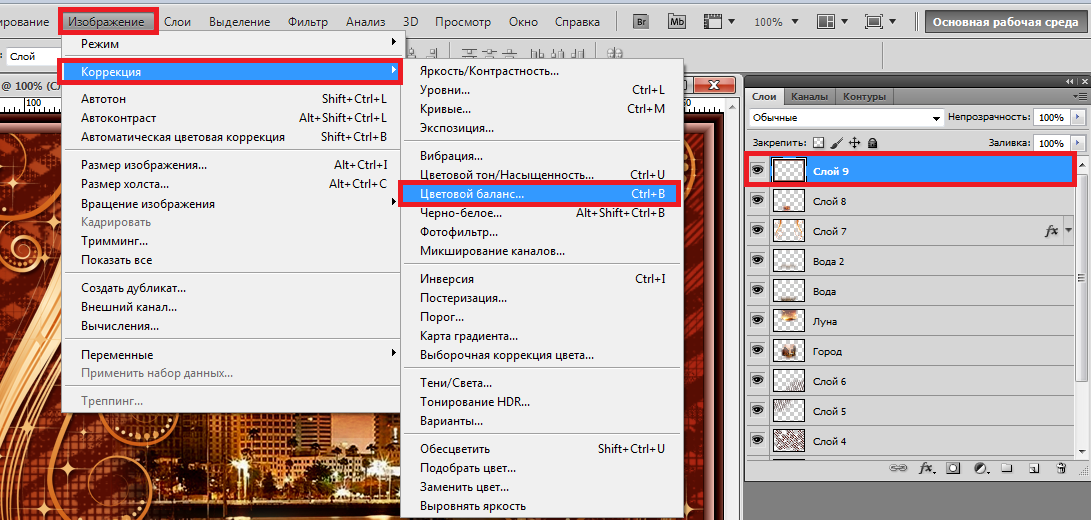Open the Изображение menu

click(x=107, y=22)
